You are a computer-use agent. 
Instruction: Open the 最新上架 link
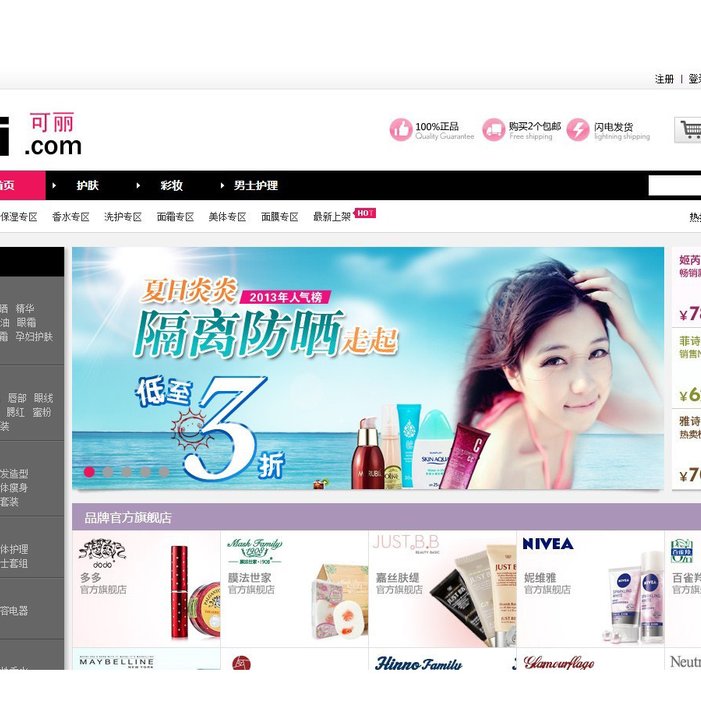coord(332,217)
